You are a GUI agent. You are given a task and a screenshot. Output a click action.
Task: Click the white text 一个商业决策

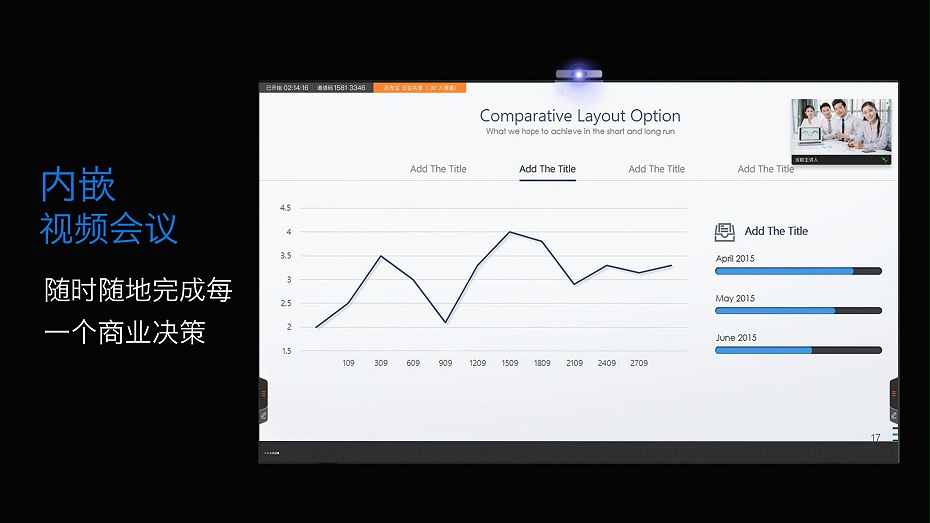click(125, 332)
